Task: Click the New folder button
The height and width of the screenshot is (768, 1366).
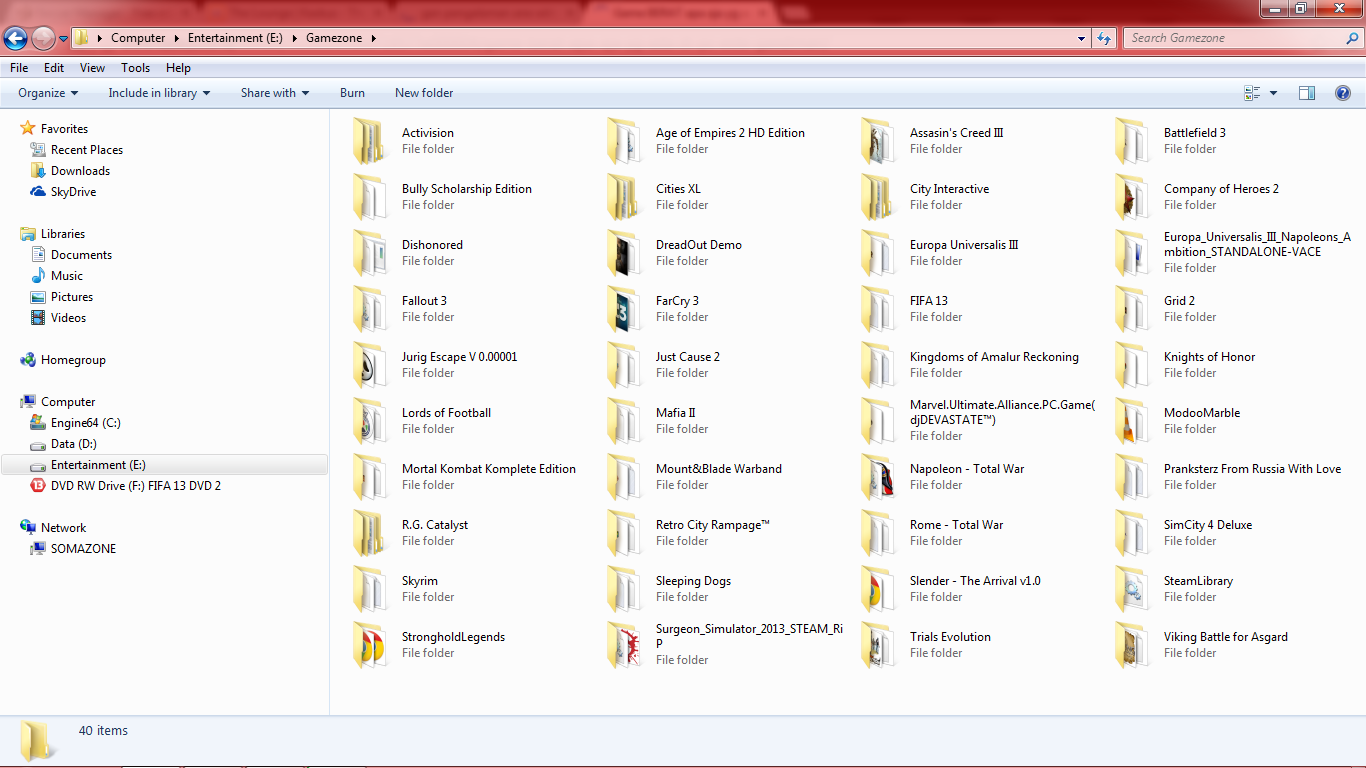Action: click(424, 93)
